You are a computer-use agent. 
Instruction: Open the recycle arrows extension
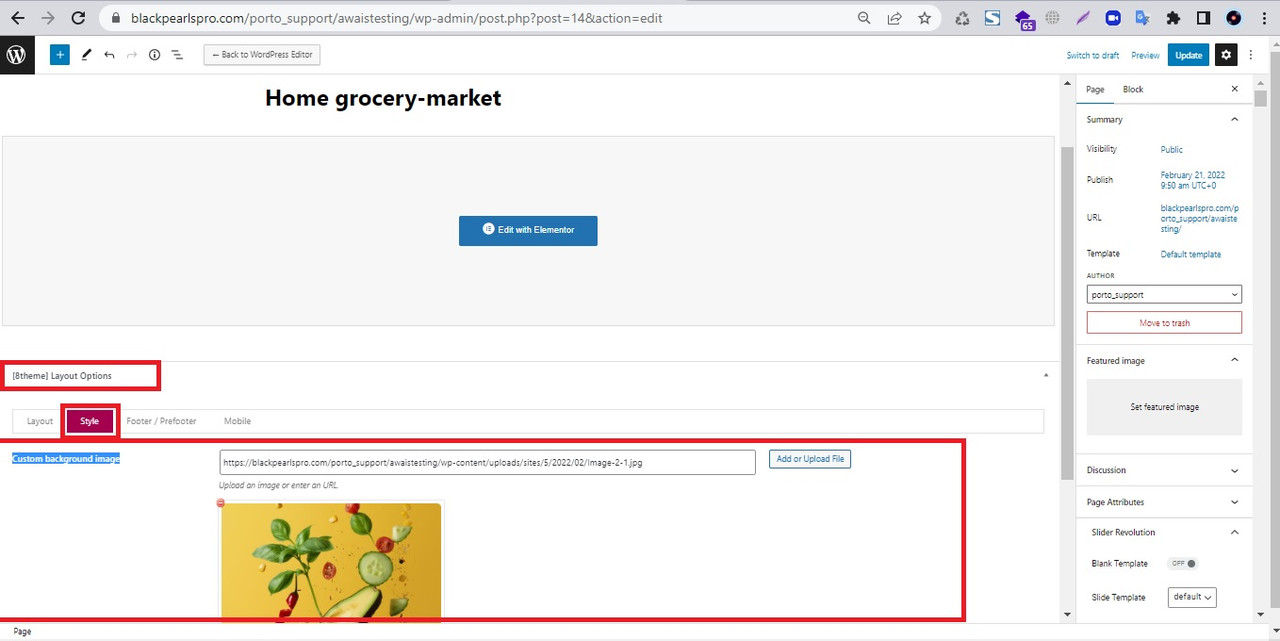(962, 18)
